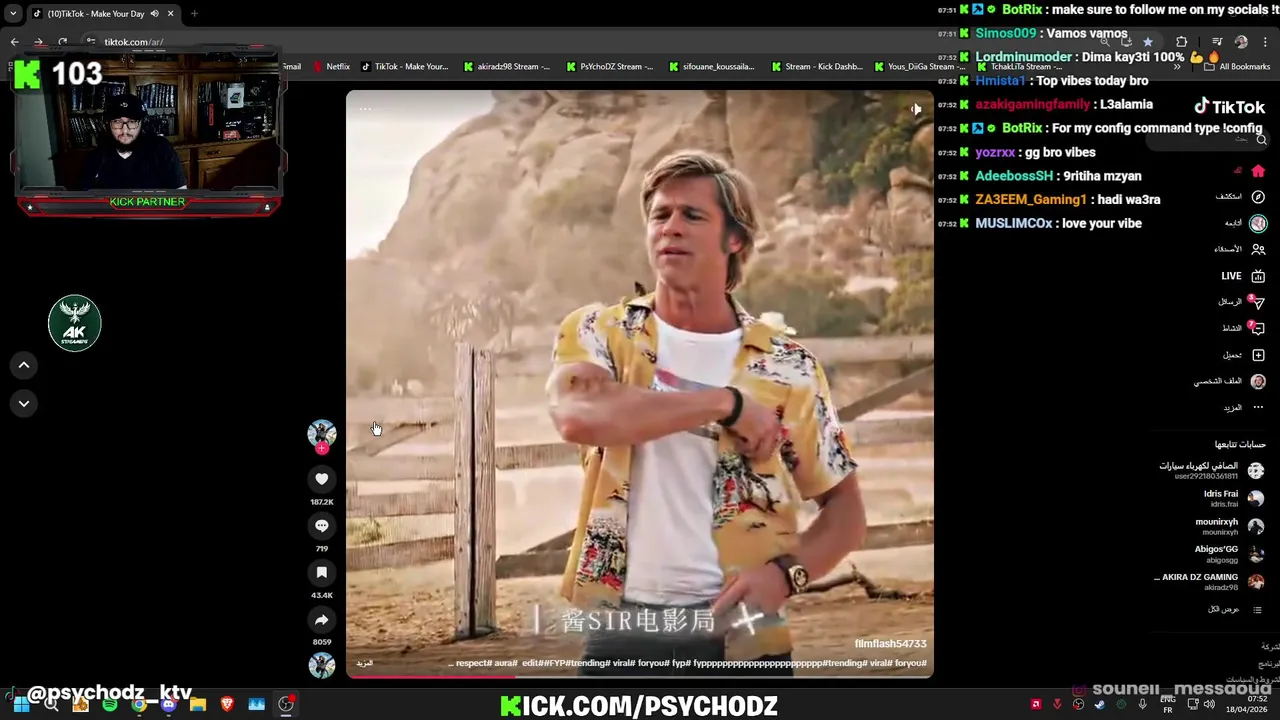This screenshot has height=720, width=1280.
Task: Open Discord from taskbar
Action: (168, 705)
